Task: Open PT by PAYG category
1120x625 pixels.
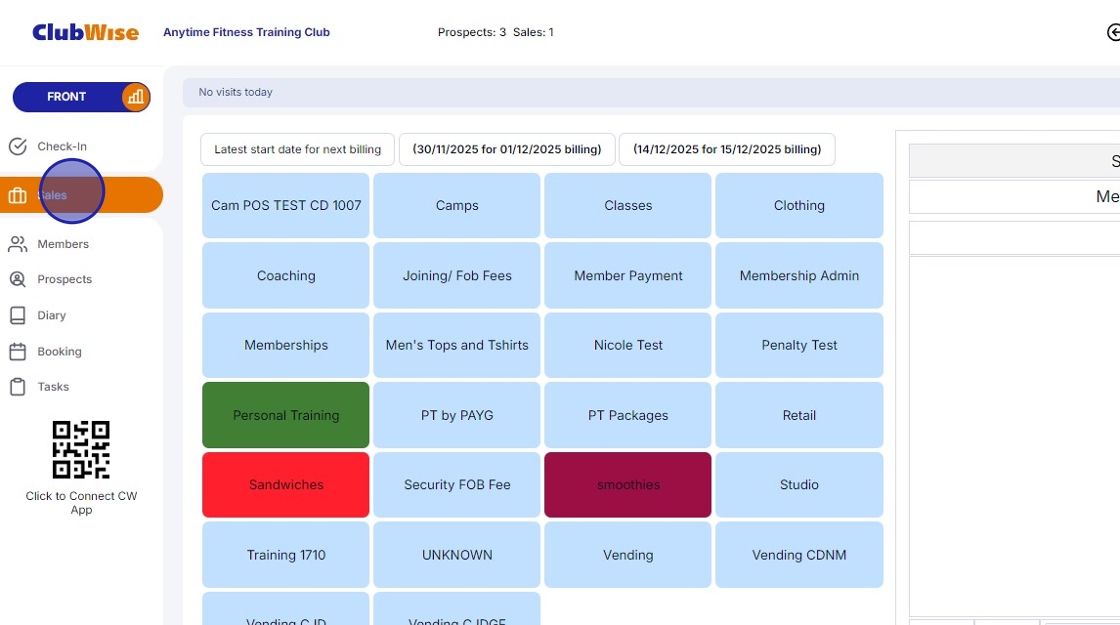Action: (457, 415)
